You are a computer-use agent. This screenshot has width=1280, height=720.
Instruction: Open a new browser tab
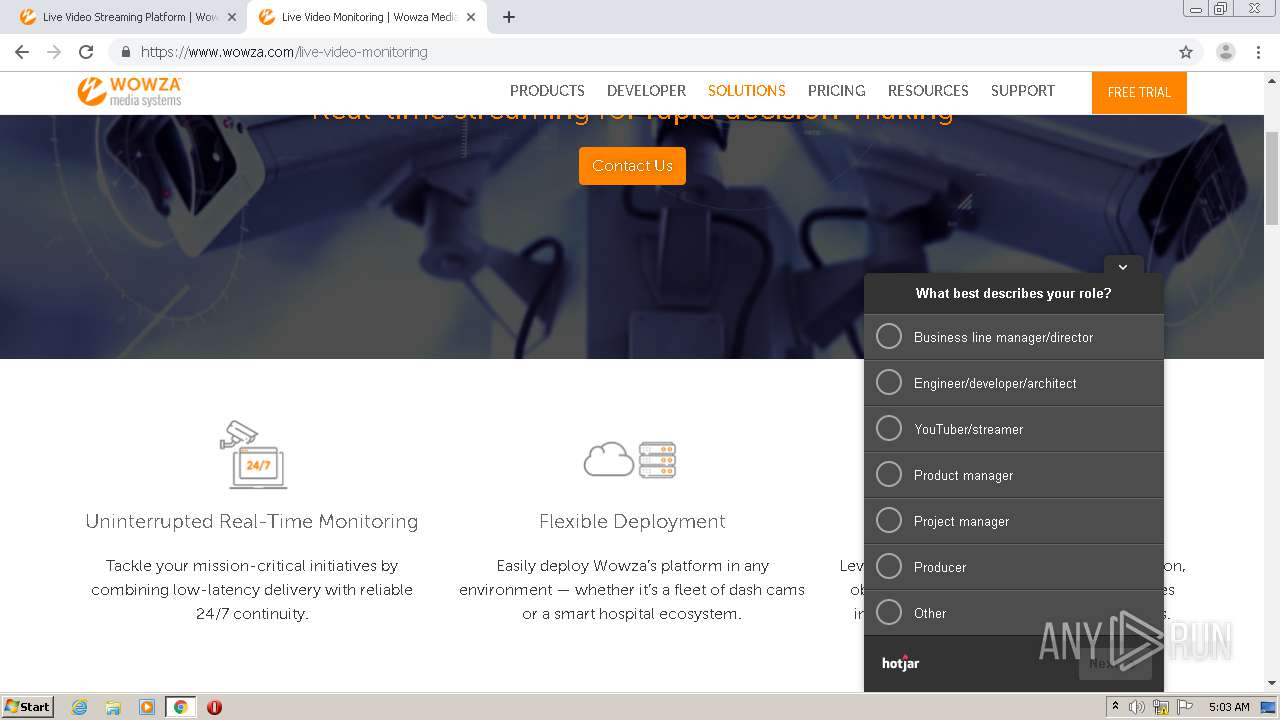tap(509, 17)
